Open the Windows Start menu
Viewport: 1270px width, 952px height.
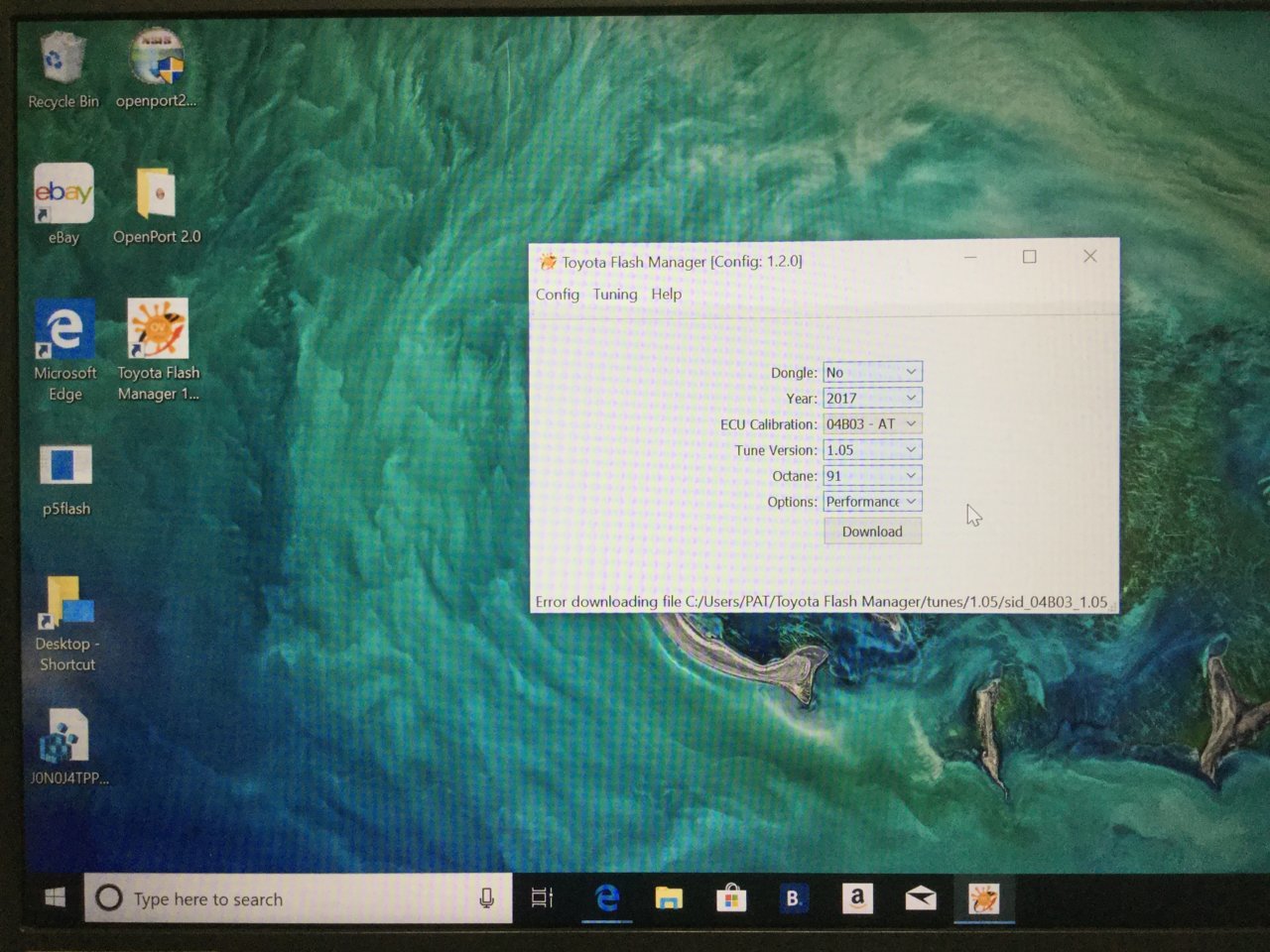[x=56, y=898]
